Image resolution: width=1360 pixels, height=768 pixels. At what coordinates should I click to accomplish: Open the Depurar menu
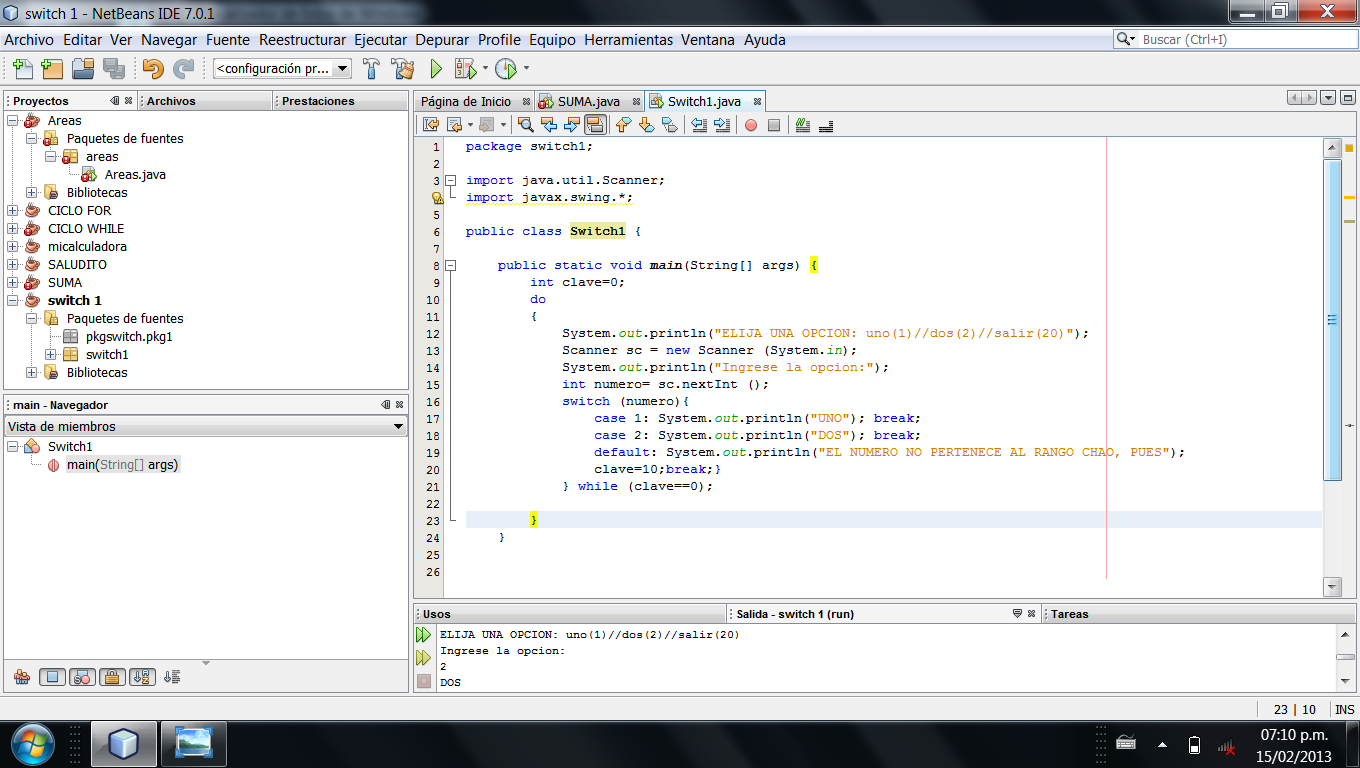point(442,40)
